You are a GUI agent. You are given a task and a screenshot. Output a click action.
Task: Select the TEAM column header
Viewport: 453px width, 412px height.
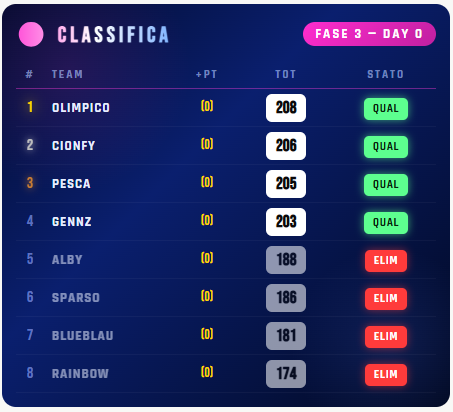coord(67,74)
